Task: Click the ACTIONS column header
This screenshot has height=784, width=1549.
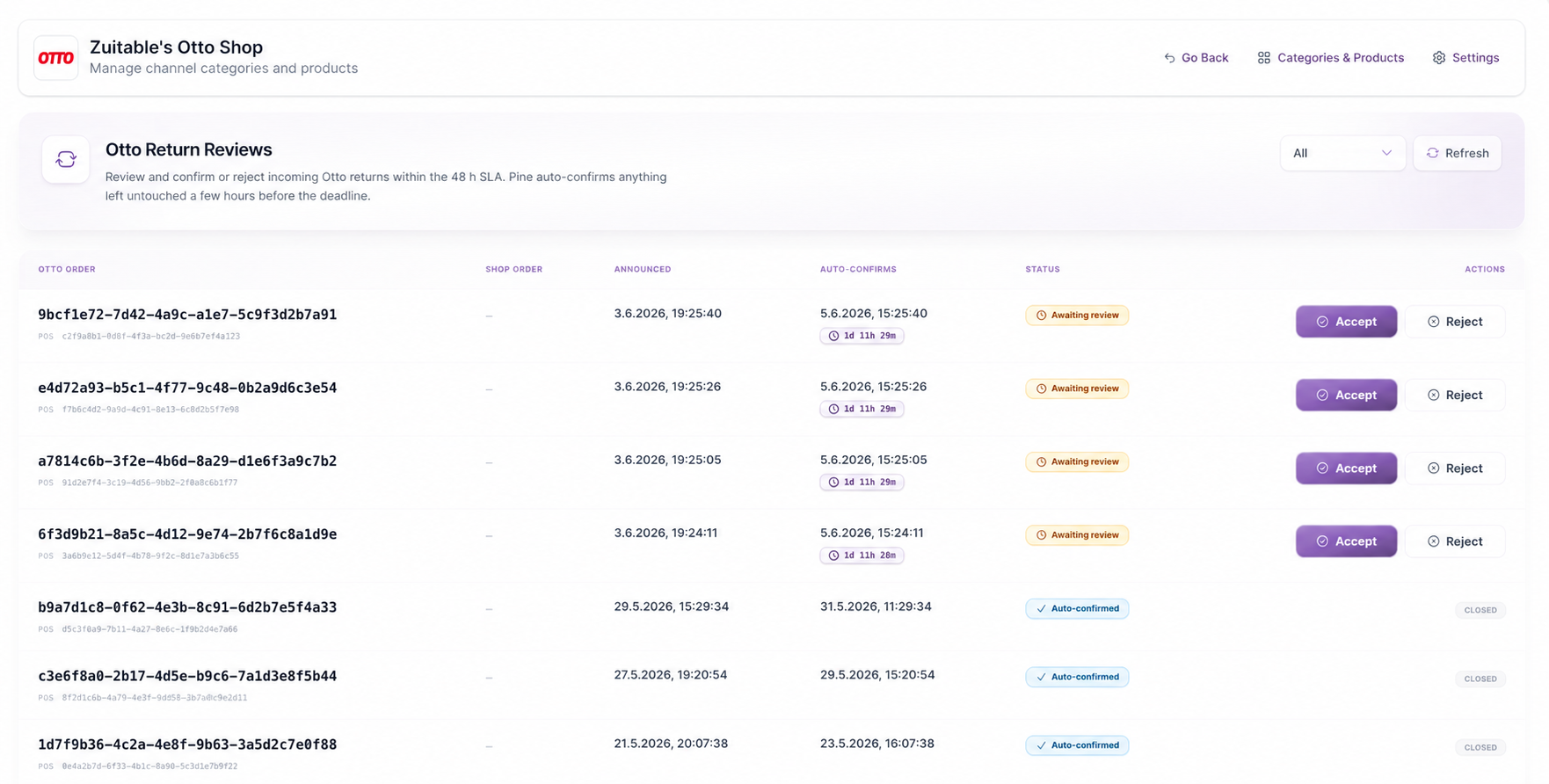Action: 1485,269
